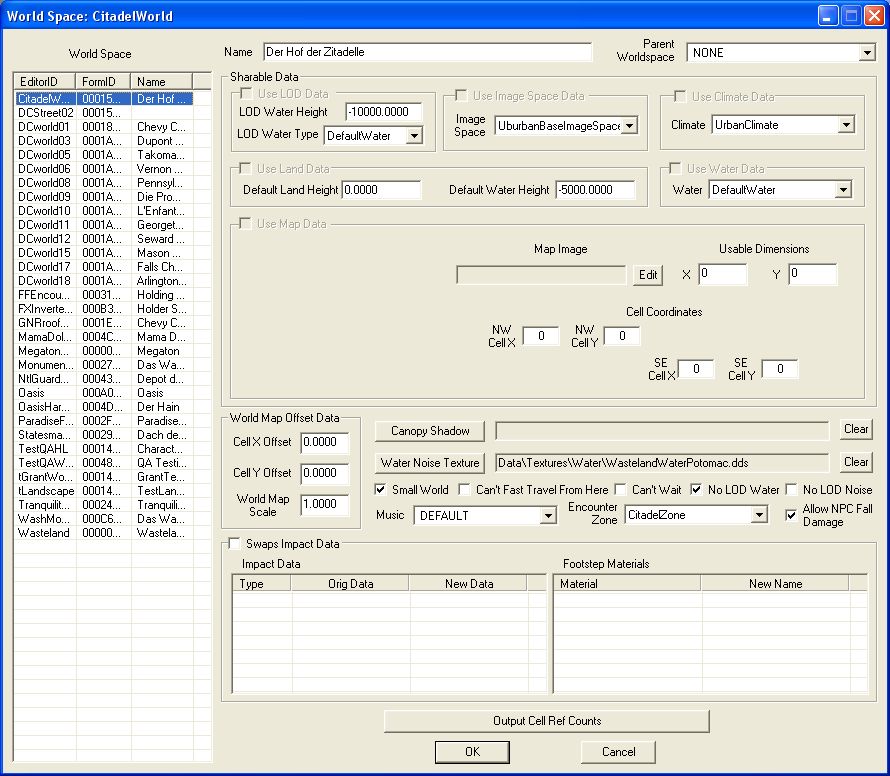
Task: Select the Oasis world space row
Action: click(104, 393)
